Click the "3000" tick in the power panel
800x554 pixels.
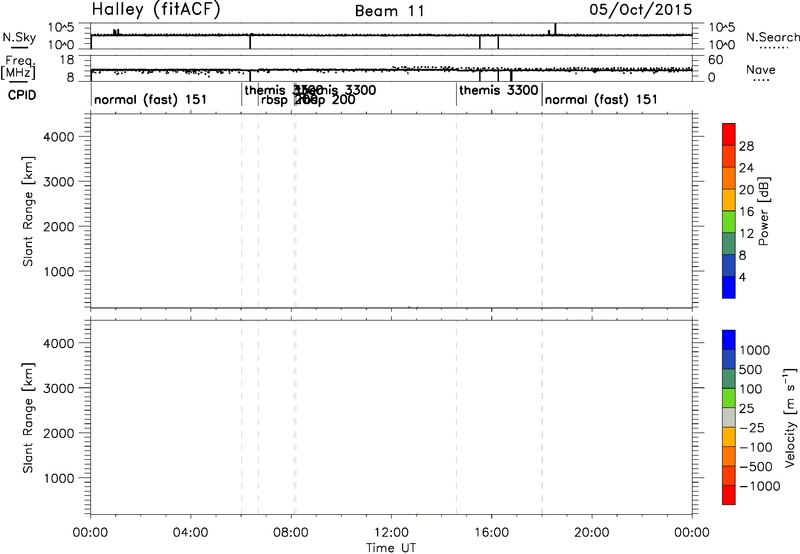59,182
